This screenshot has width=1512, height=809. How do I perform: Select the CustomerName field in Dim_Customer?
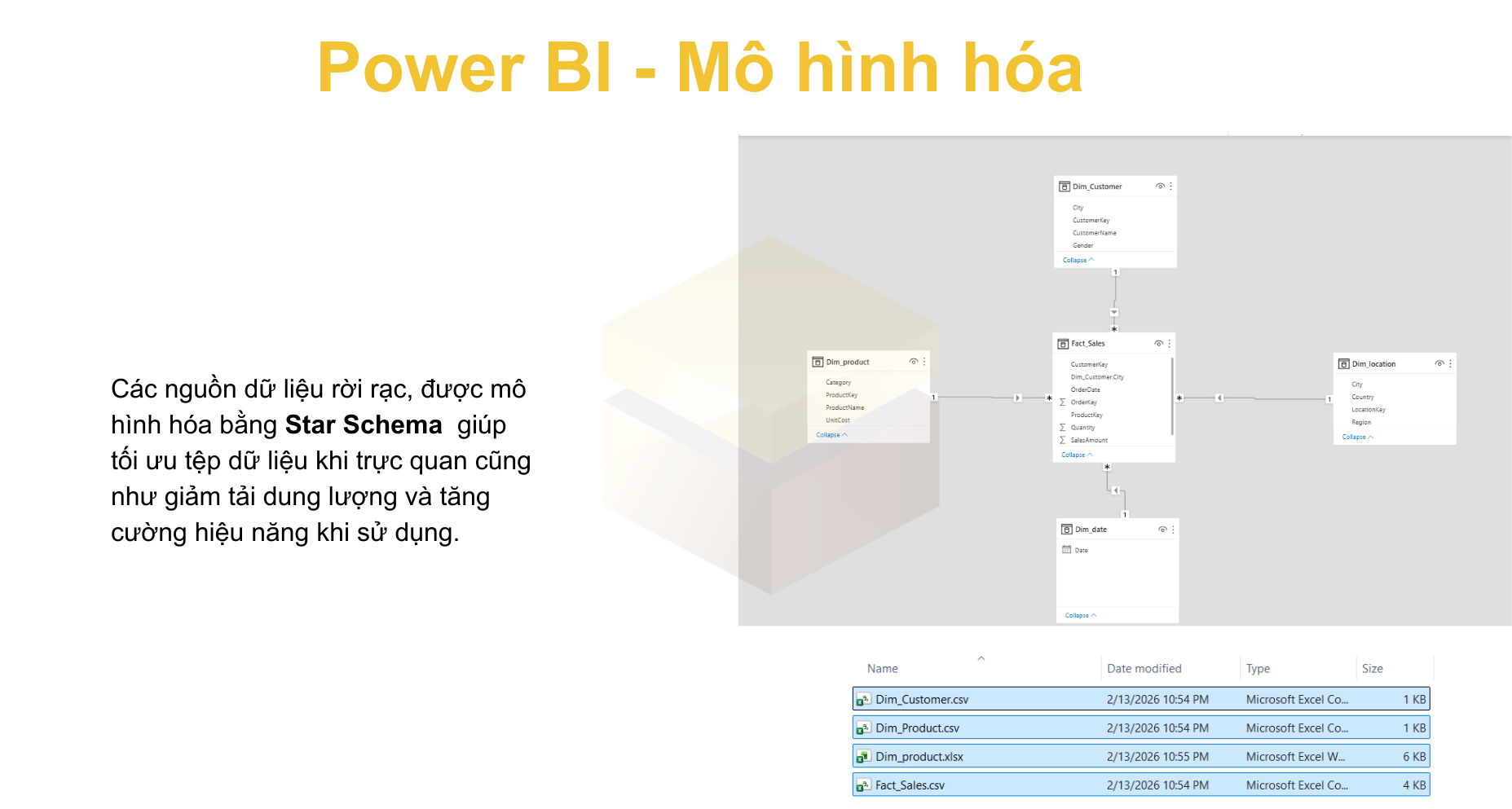[1095, 233]
